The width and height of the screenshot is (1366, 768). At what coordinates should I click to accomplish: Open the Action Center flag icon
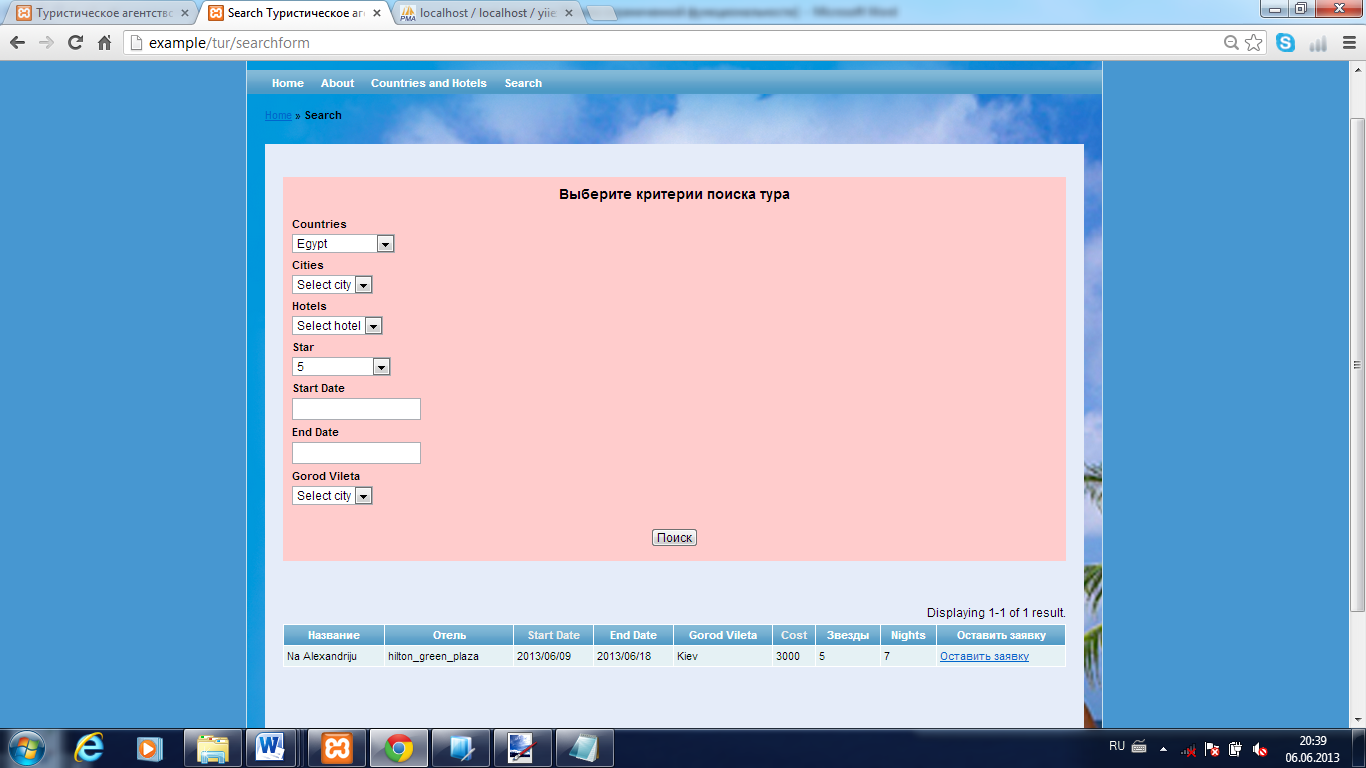point(1212,749)
